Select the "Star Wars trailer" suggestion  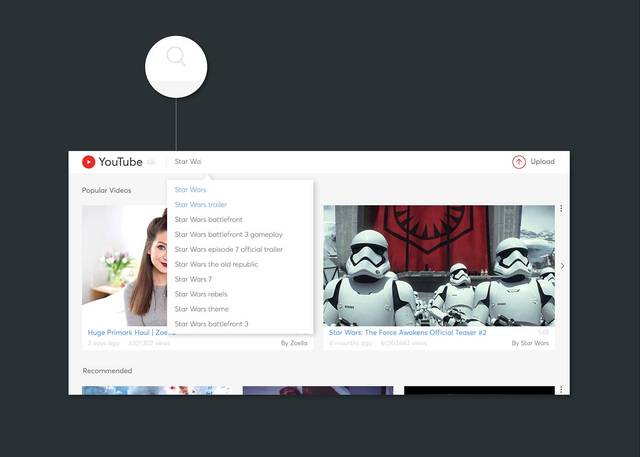(x=200, y=205)
